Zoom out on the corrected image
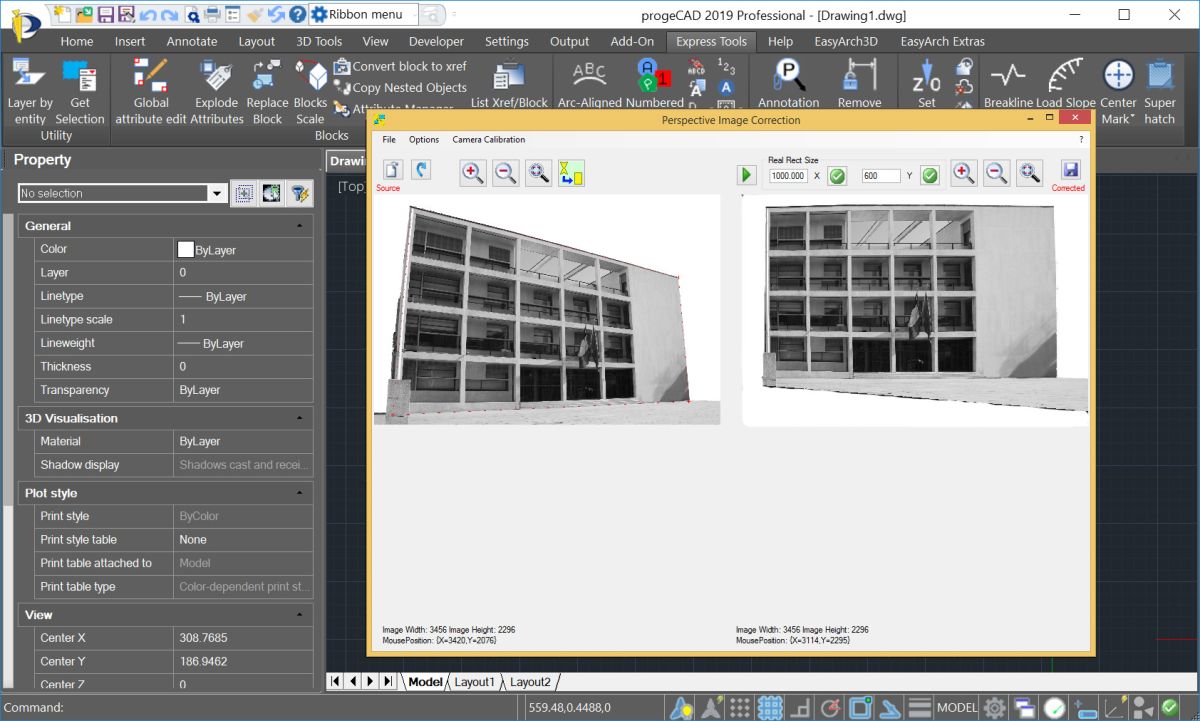Viewport: 1200px width, 721px height. point(996,173)
